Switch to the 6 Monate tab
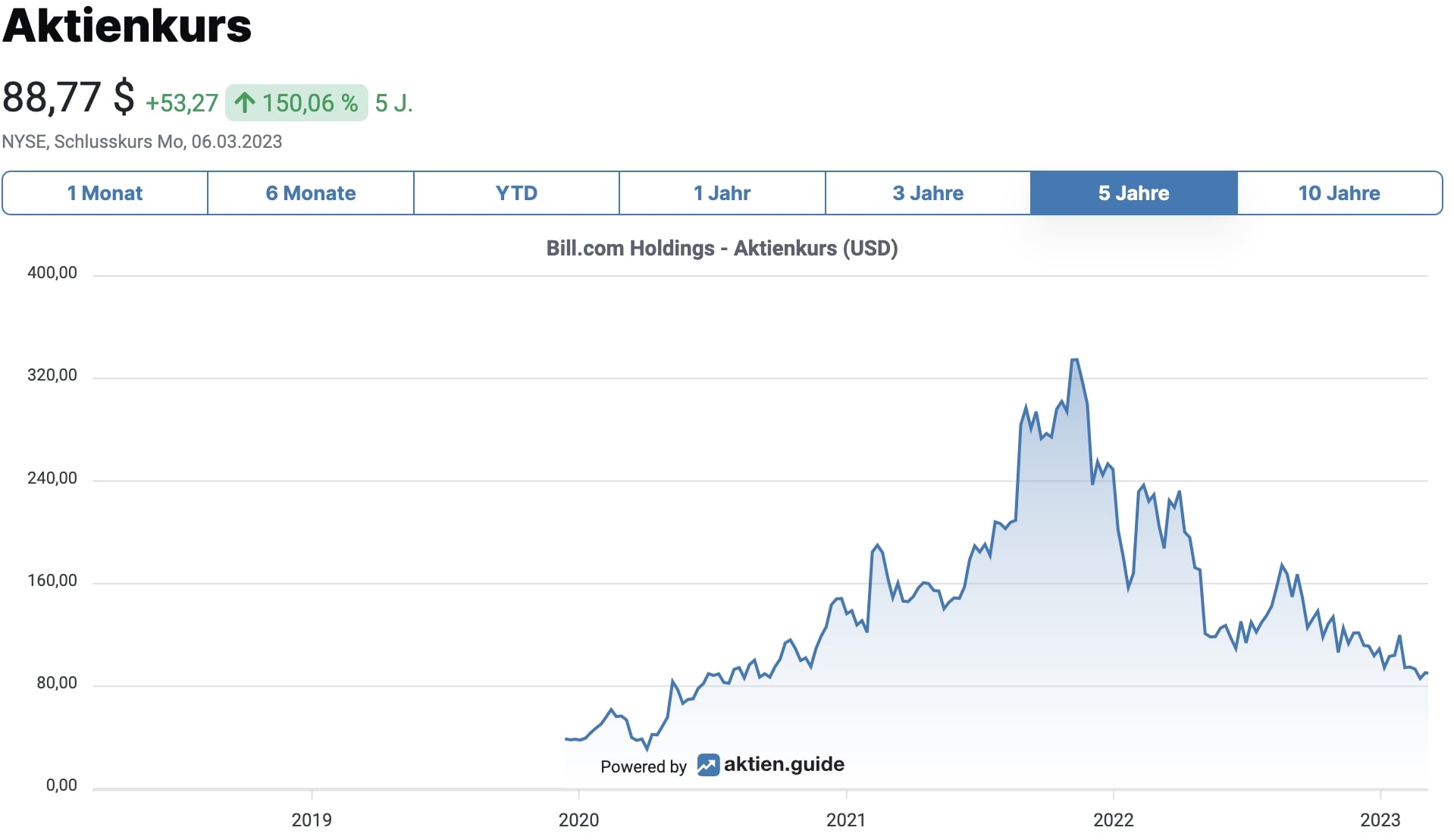1454x840 pixels. tap(311, 193)
